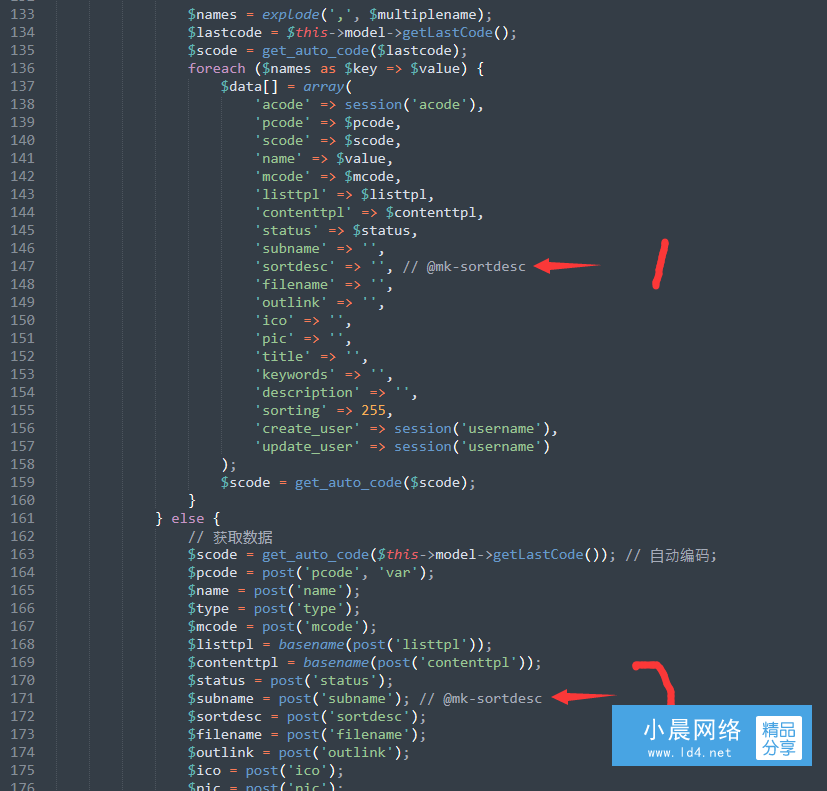Click the 'filename' key on line 148
The width and height of the screenshot is (827, 791).
[295, 284]
